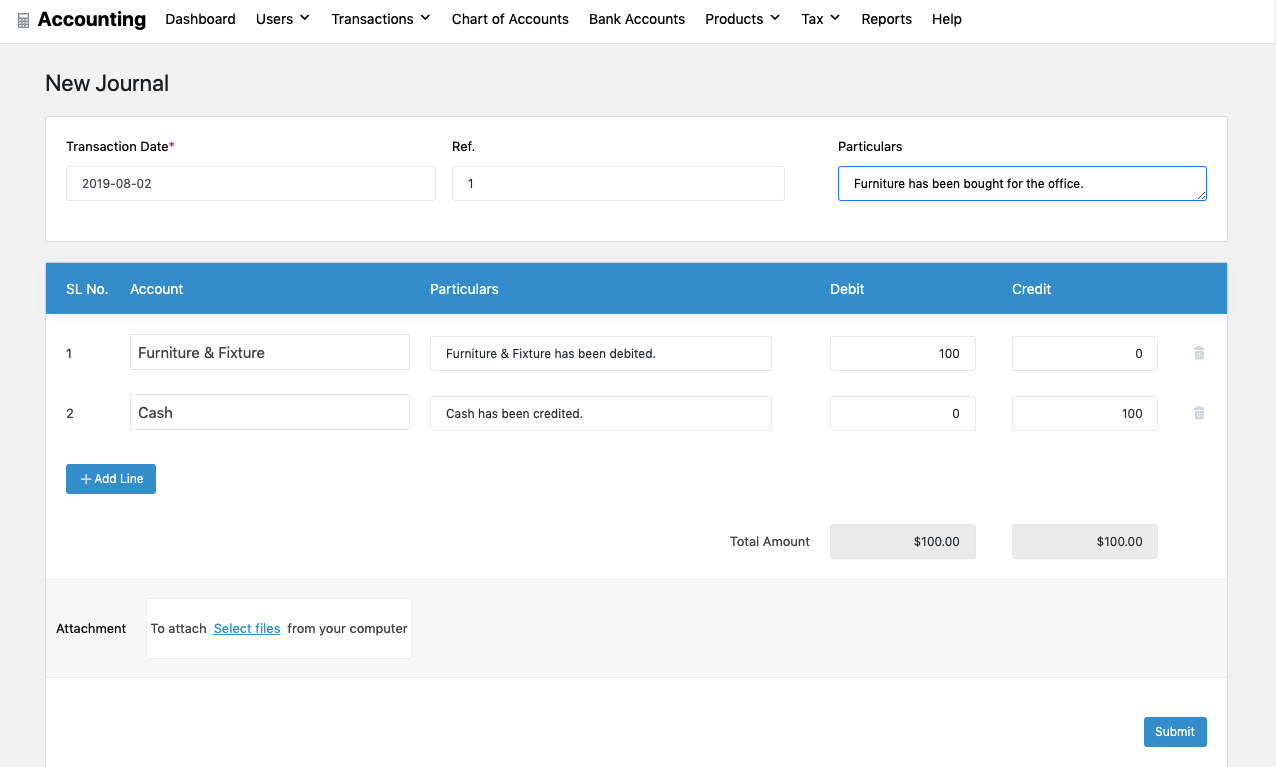The image size is (1276, 767).
Task: Click the Transaction Date field
Action: coord(250,183)
